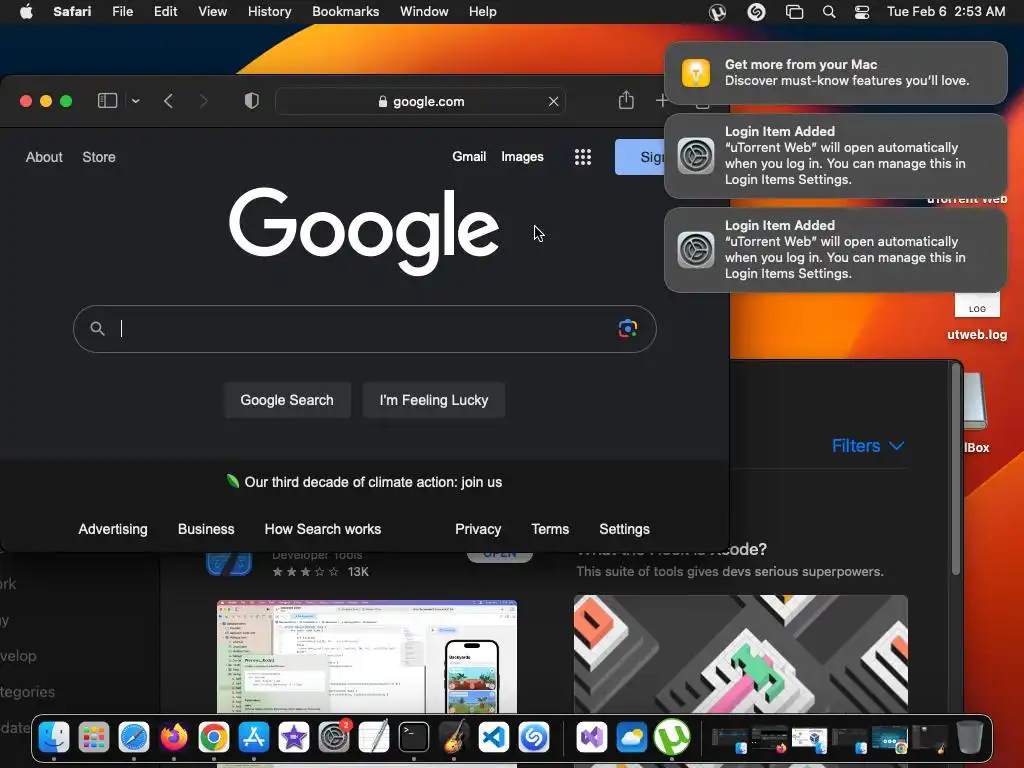Launch Terminal from the dock
This screenshot has height=768, width=1024.
click(x=414, y=737)
